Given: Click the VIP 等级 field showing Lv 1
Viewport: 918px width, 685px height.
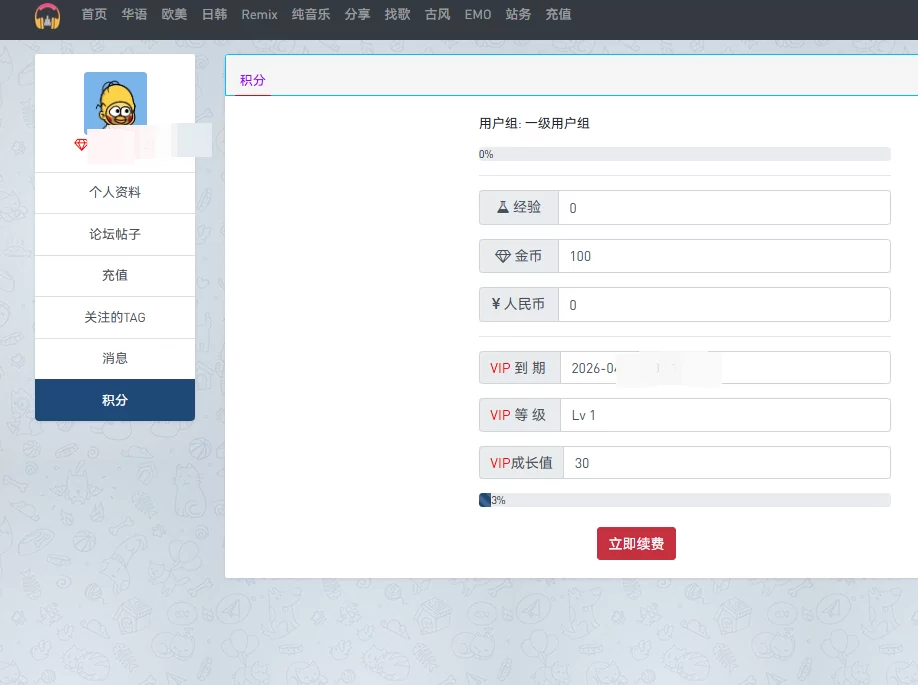Looking at the screenshot, I should (x=725, y=415).
